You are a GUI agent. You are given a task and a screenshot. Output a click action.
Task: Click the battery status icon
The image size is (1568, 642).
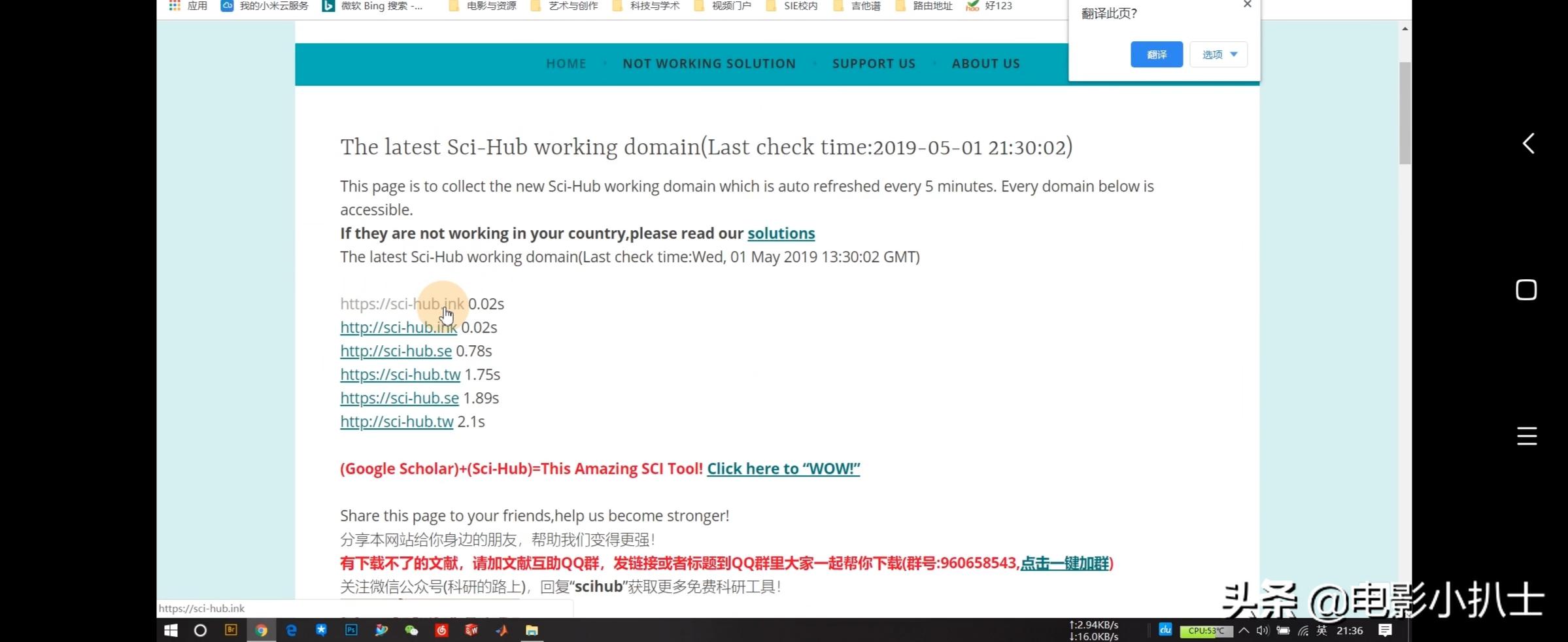1283,630
